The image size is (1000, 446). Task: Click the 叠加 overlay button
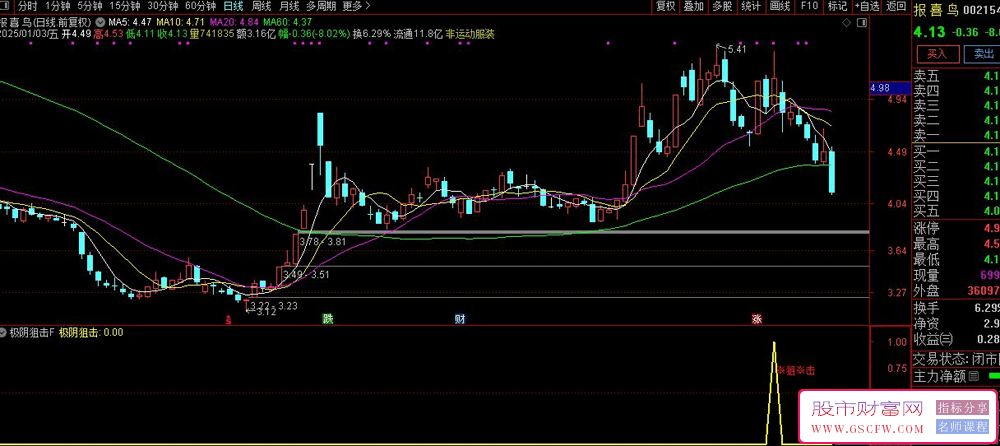[694, 6]
